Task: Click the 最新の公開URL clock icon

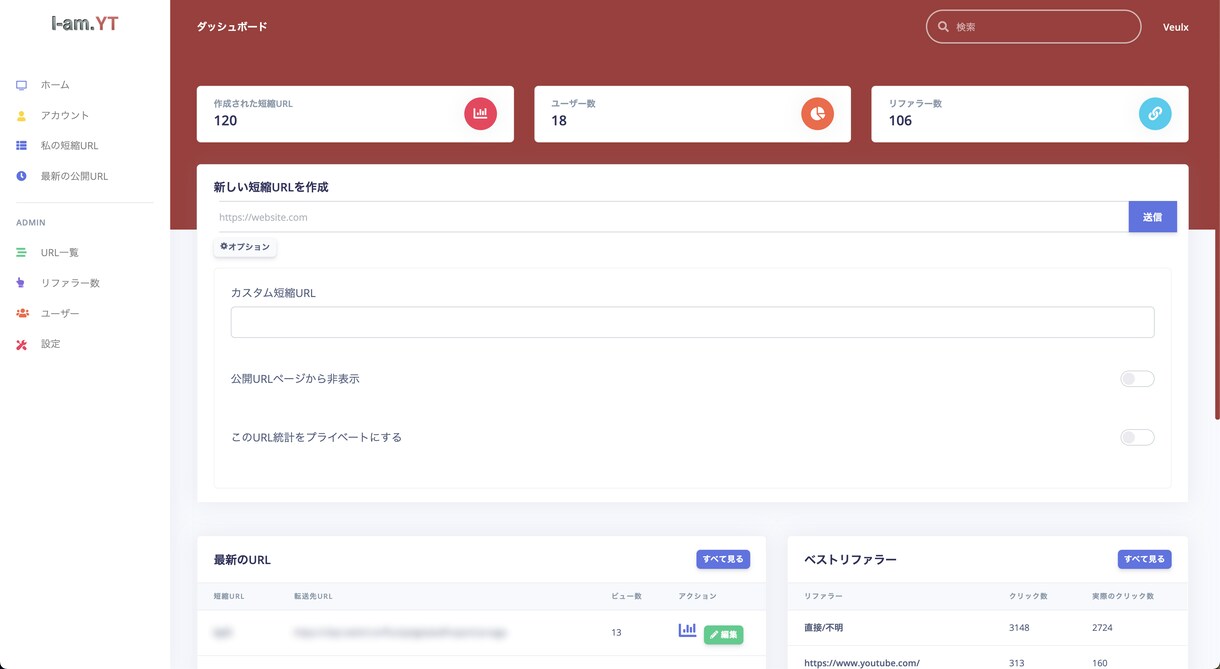Action: [21, 176]
